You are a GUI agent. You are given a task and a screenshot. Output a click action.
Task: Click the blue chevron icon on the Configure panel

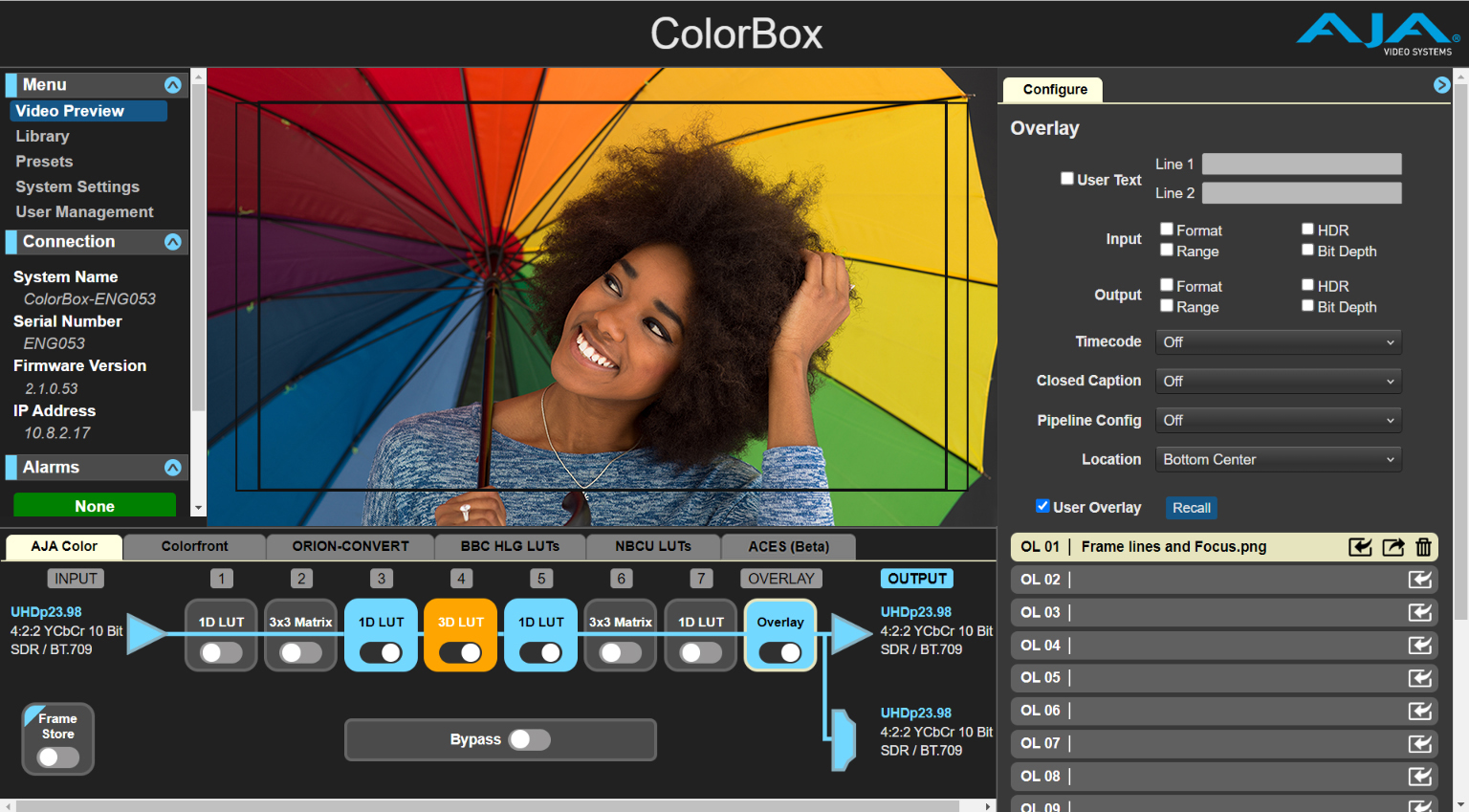pos(1441,84)
